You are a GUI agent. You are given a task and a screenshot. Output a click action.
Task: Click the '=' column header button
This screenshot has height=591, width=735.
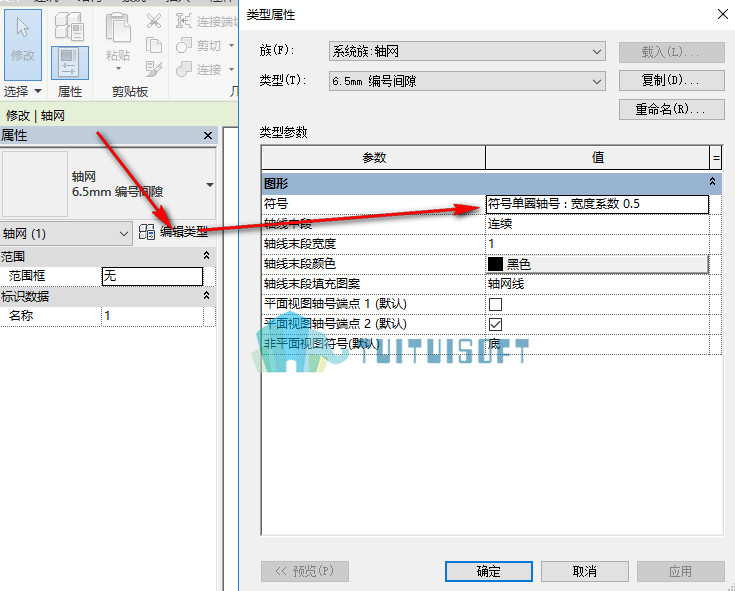pyautogui.click(x=716, y=157)
